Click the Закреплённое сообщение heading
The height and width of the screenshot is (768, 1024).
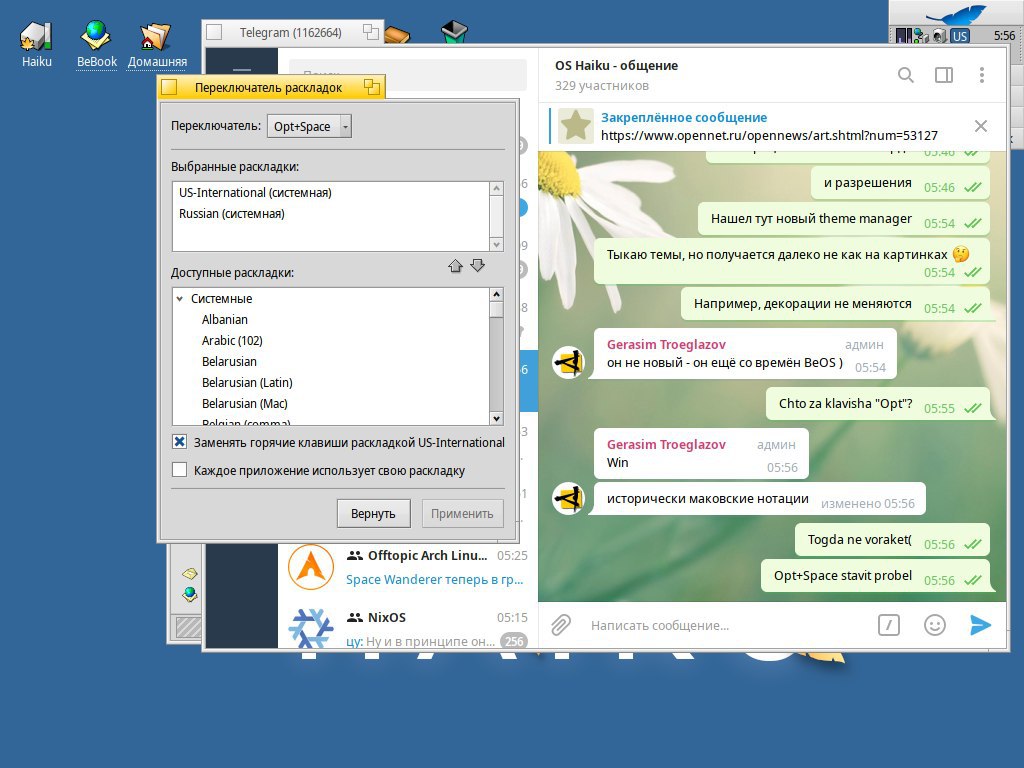pyautogui.click(x=684, y=118)
